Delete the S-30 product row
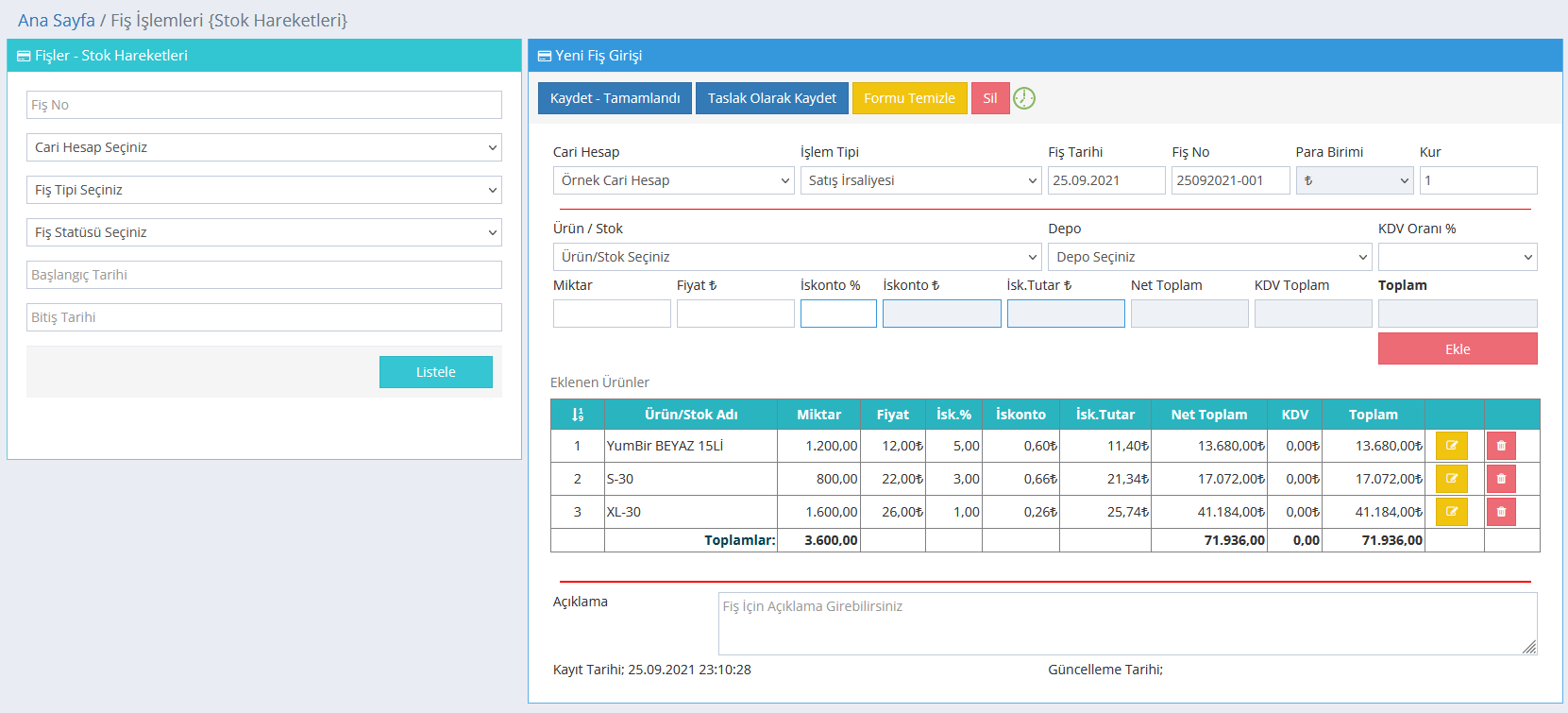Image resolution: width=1568 pixels, height=713 pixels. [x=1501, y=479]
